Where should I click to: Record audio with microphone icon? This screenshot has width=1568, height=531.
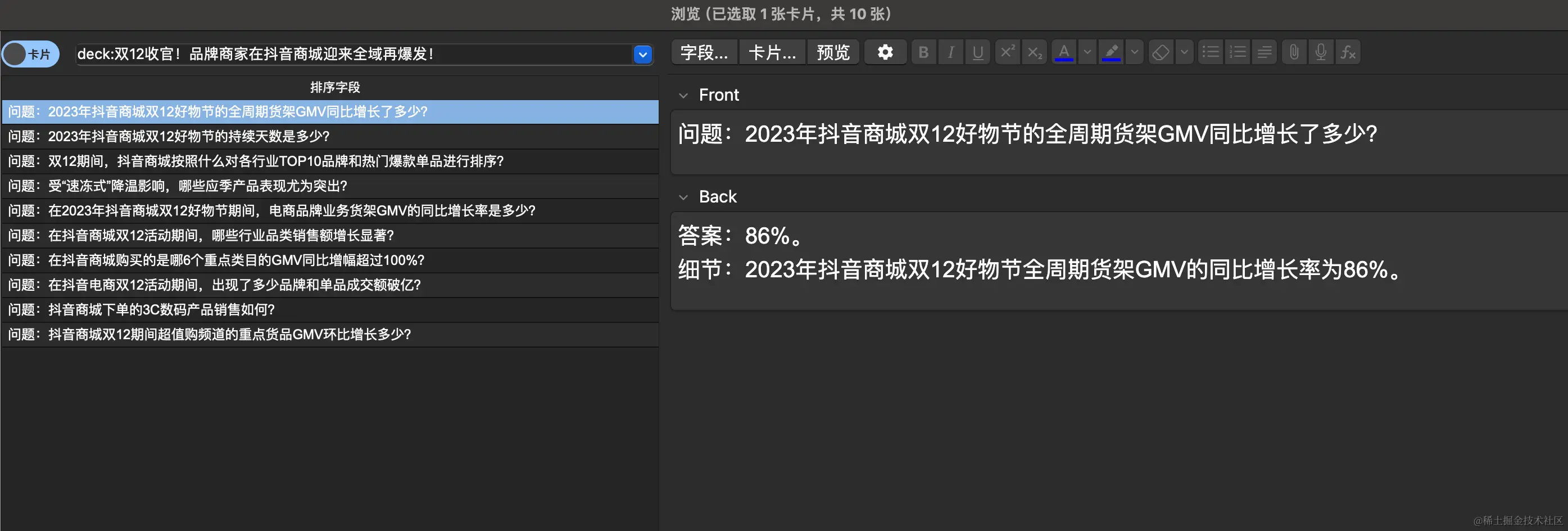(x=1321, y=52)
